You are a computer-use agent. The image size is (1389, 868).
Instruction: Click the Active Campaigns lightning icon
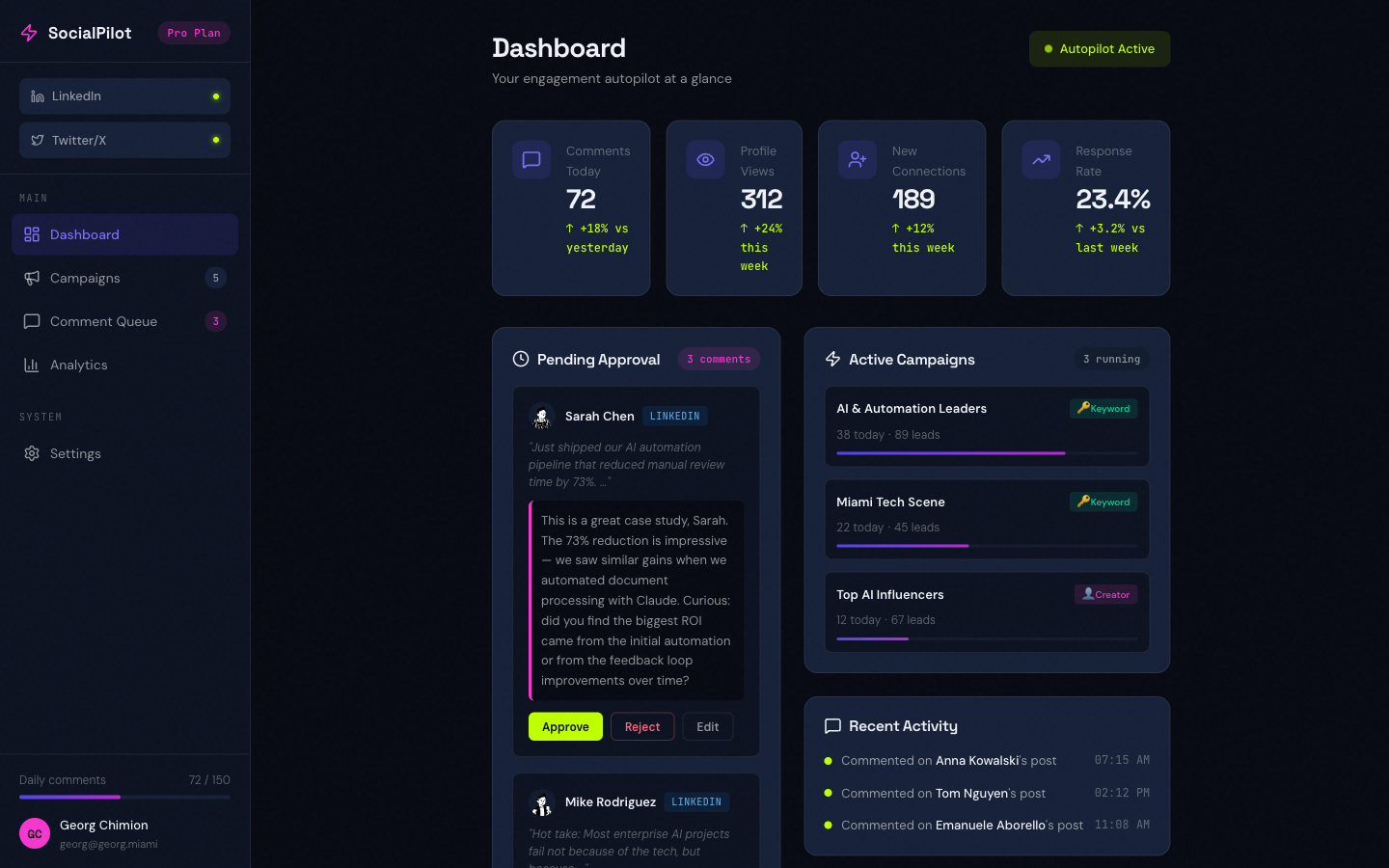833,359
